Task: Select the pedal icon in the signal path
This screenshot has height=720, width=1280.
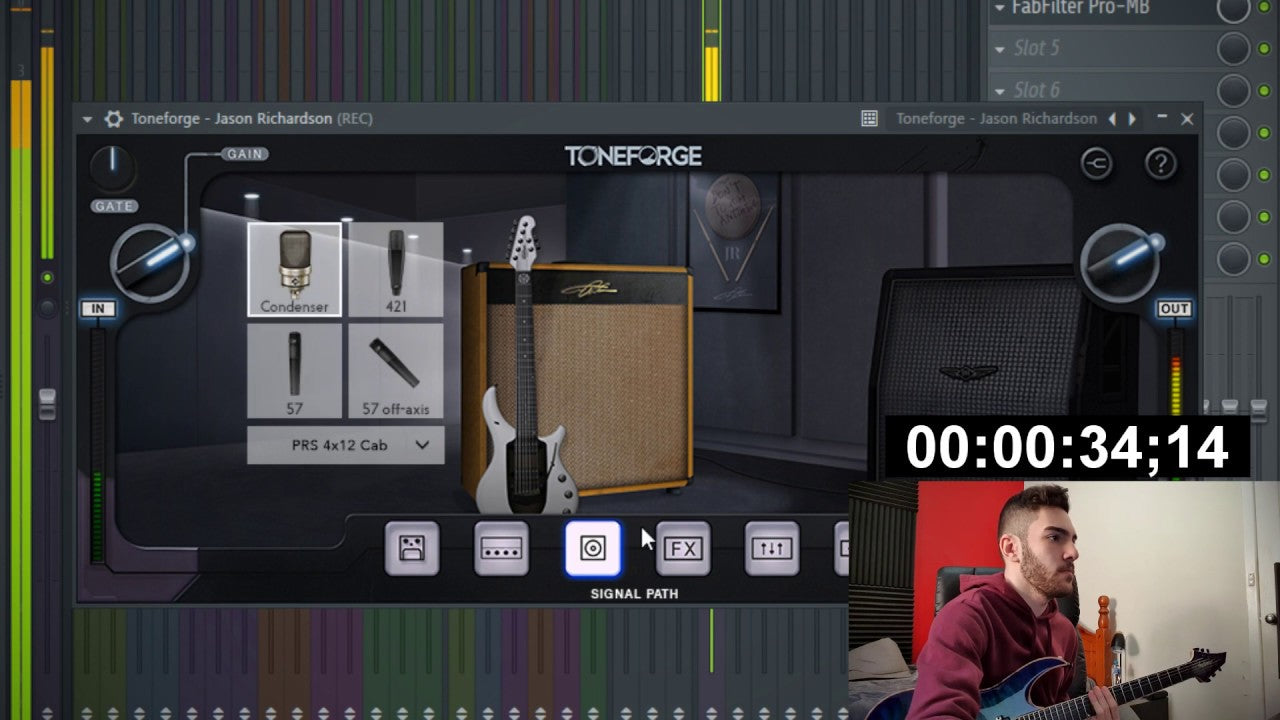Action: pyautogui.click(x=412, y=549)
